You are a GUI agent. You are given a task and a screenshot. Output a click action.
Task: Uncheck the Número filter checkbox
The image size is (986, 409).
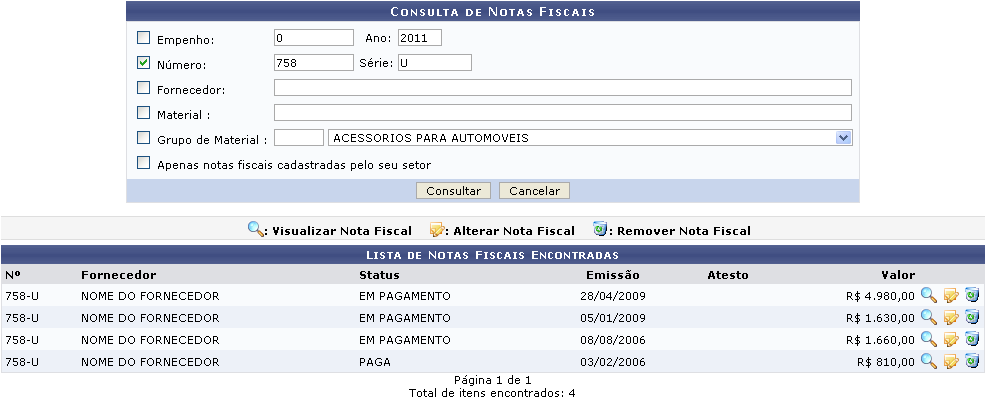click(143, 63)
